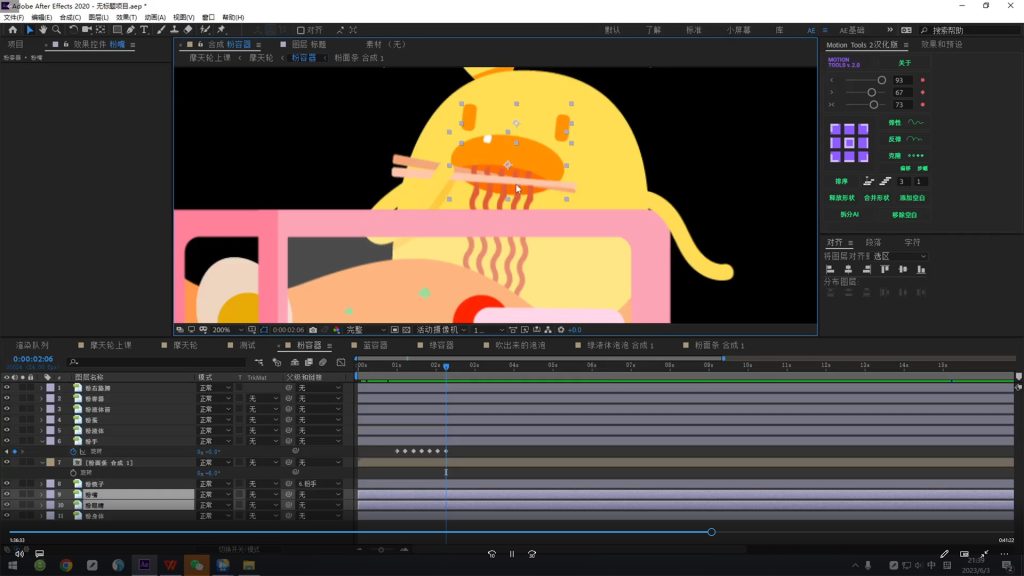Open blend mode dropdown for layer 1
Image resolution: width=1024 pixels, height=576 pixels.
pyautogui.click(x=215, y=388)
